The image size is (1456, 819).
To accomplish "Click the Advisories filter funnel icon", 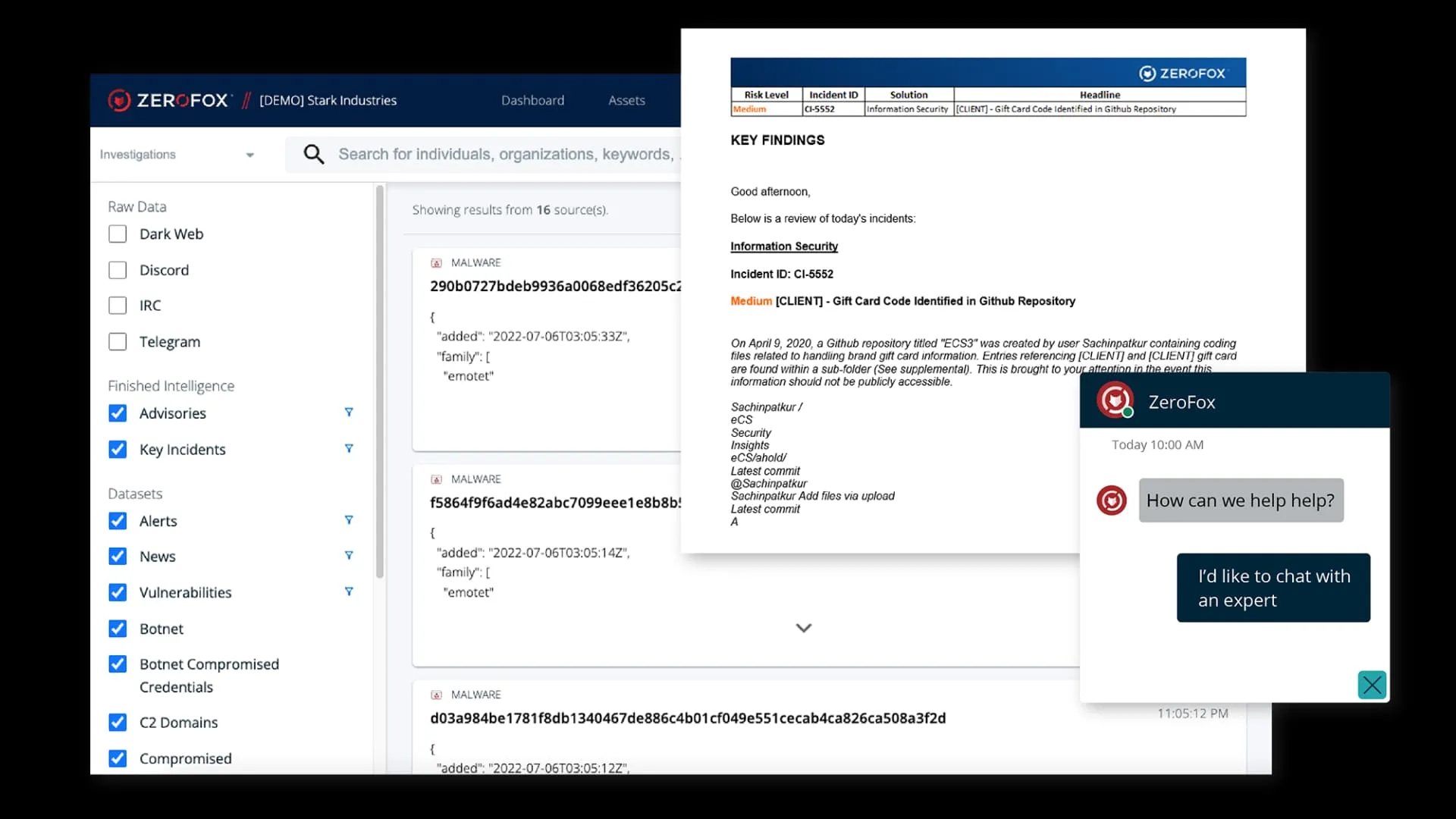I will 349,413.
